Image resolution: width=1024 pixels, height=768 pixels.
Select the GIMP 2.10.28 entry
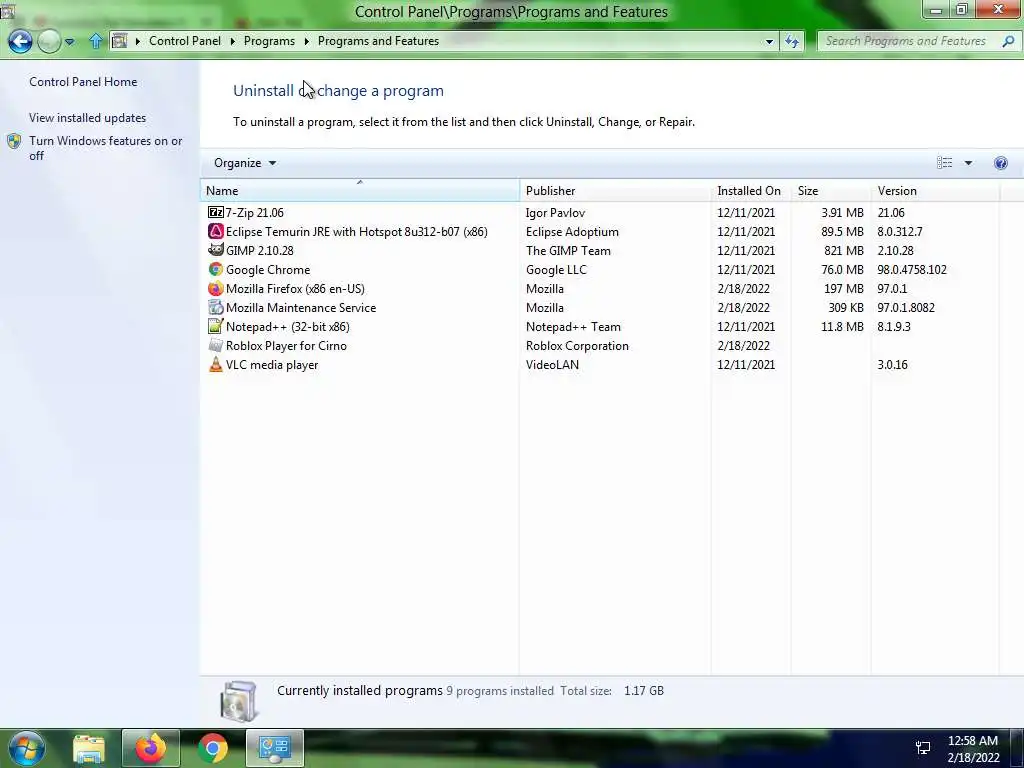(259, 251)
